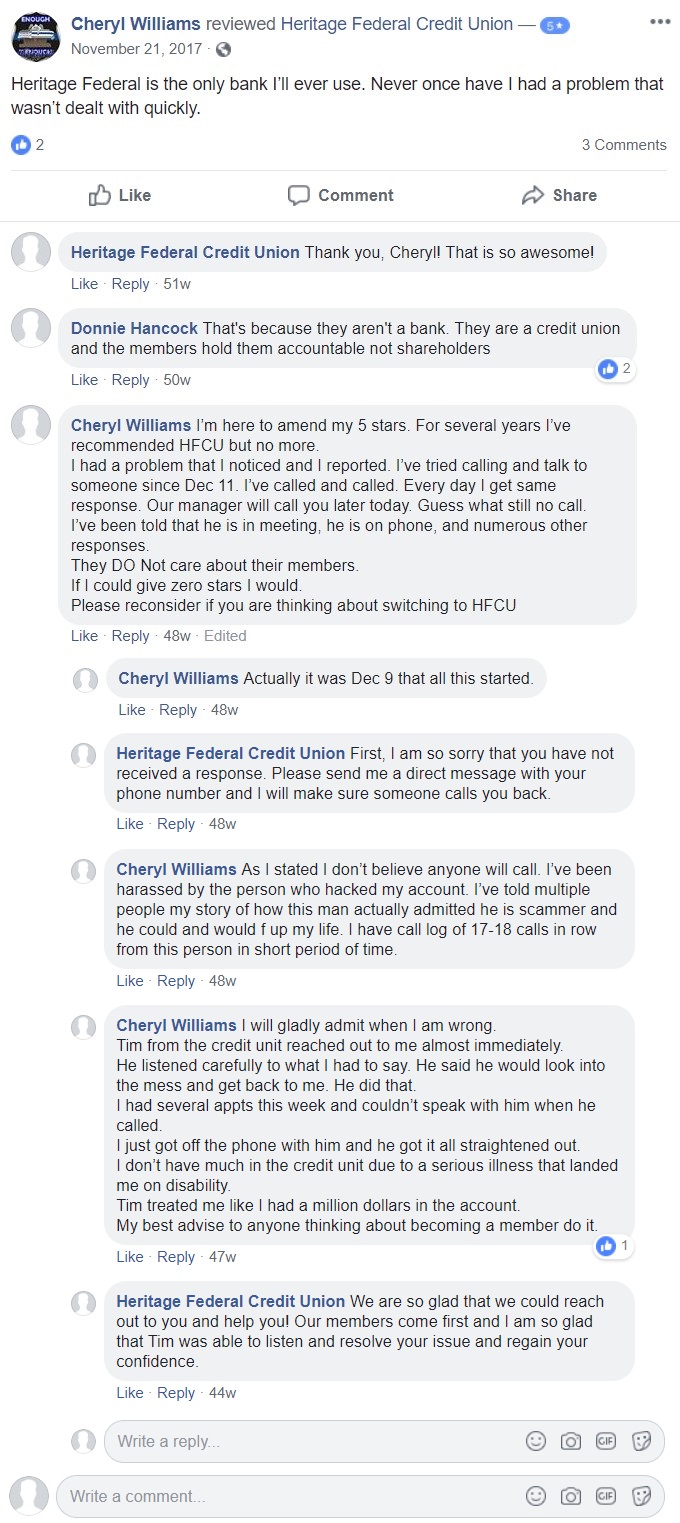This screenshot has width=680, height=1523.
Task: Click the public globe privacy icon
Action: point(223,48)
